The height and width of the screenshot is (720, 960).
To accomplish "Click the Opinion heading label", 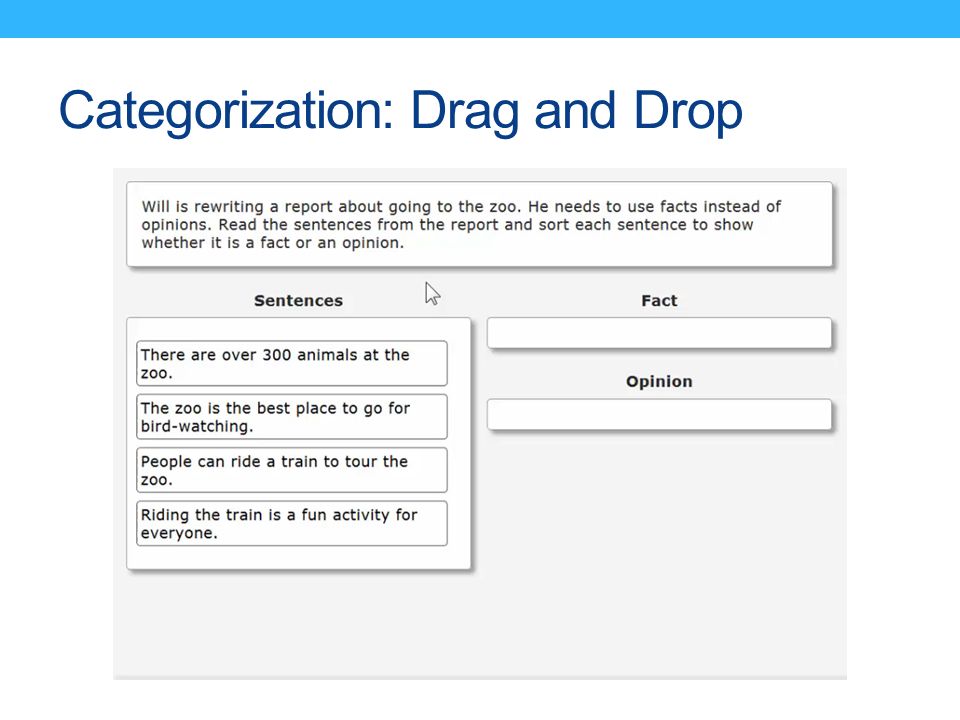I will pos(659,381).
